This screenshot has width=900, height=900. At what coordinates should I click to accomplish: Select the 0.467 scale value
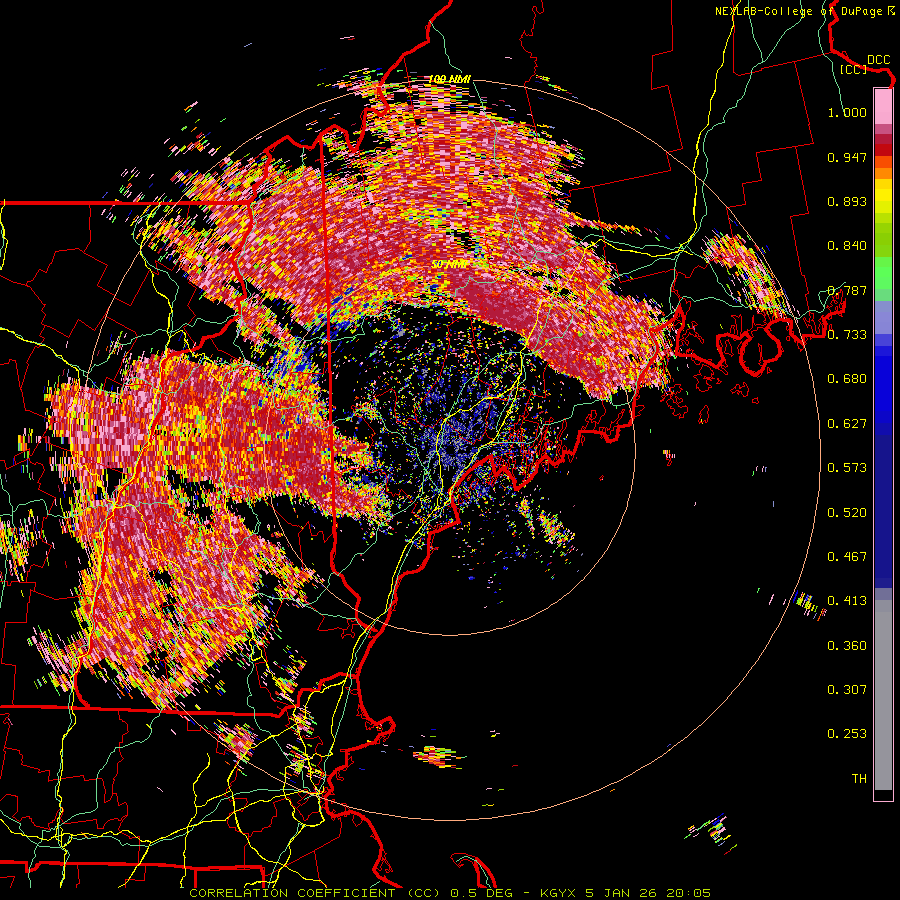click(847, 557)
